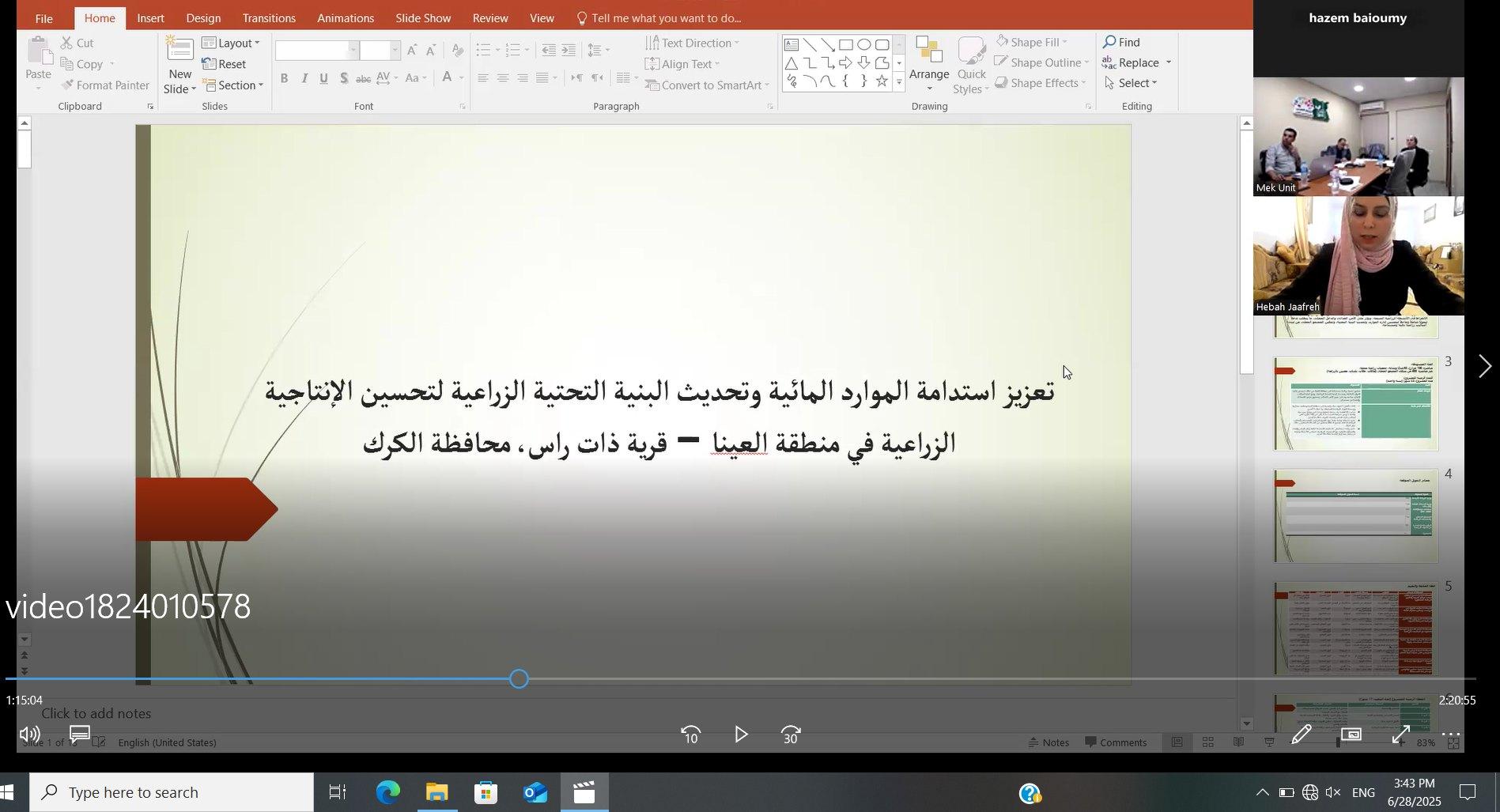Mute the video using the speaker icon
Screen dimensions: 1500x812
coord(29,735)
